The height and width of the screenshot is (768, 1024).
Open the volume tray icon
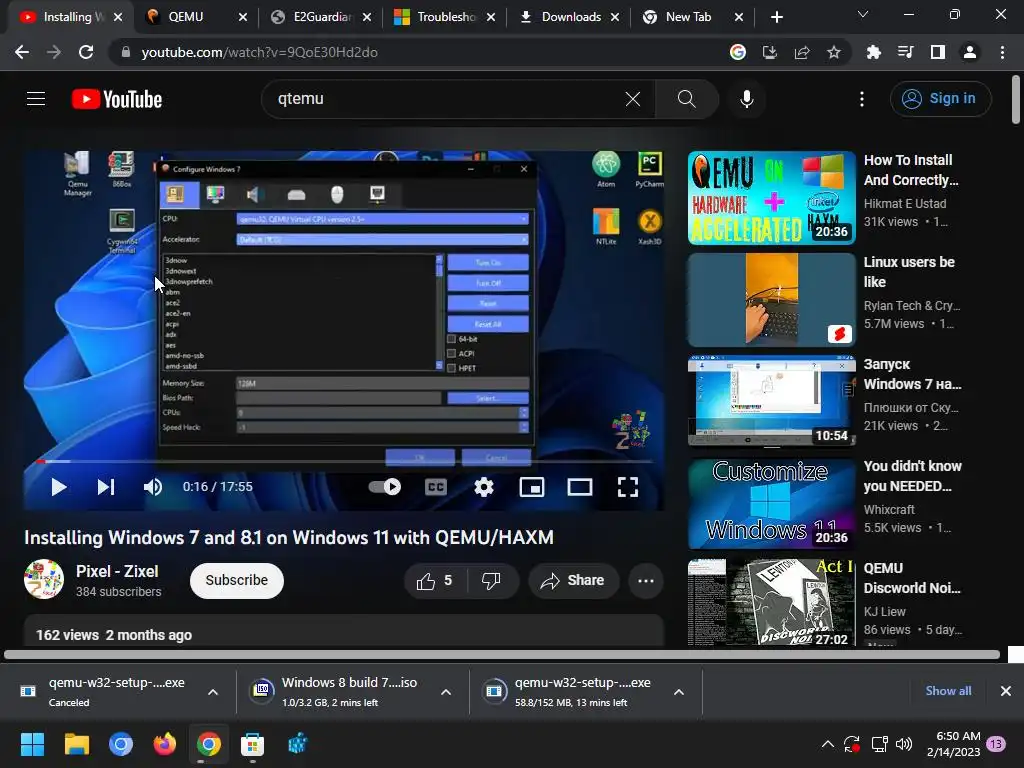(904, 744)
